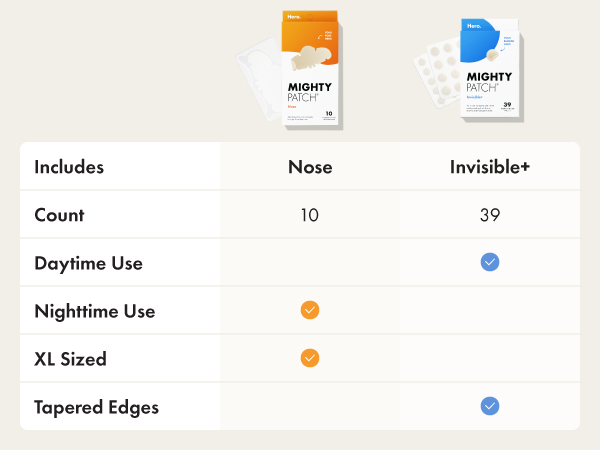The image size is (600, 450).
Task: Click the Nighttime Use row label
Action: pos(95,311)
